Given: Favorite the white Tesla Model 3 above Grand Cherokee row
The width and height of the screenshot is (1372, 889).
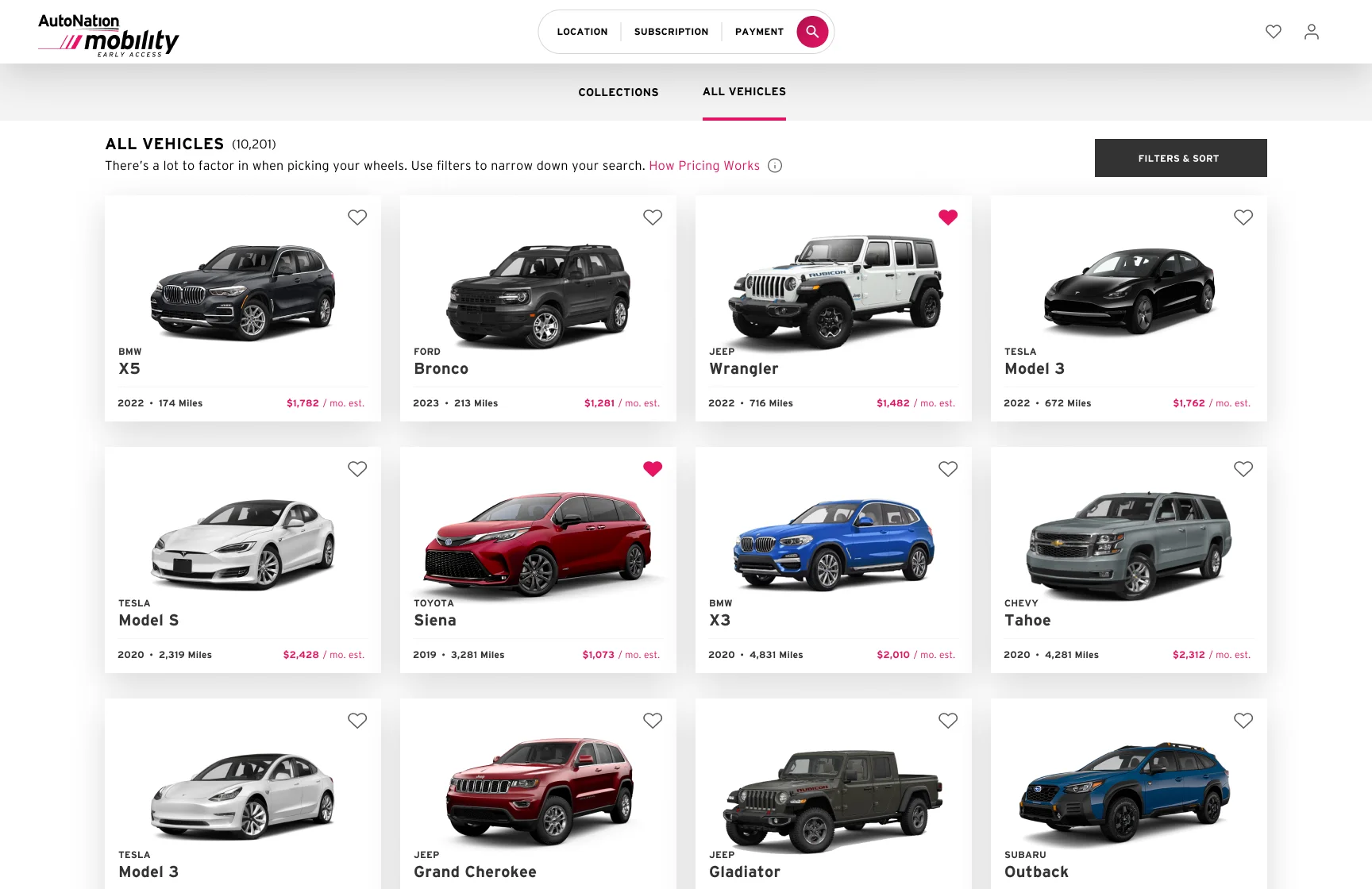Looking at the screenshot, I should (x=357, y=721).
